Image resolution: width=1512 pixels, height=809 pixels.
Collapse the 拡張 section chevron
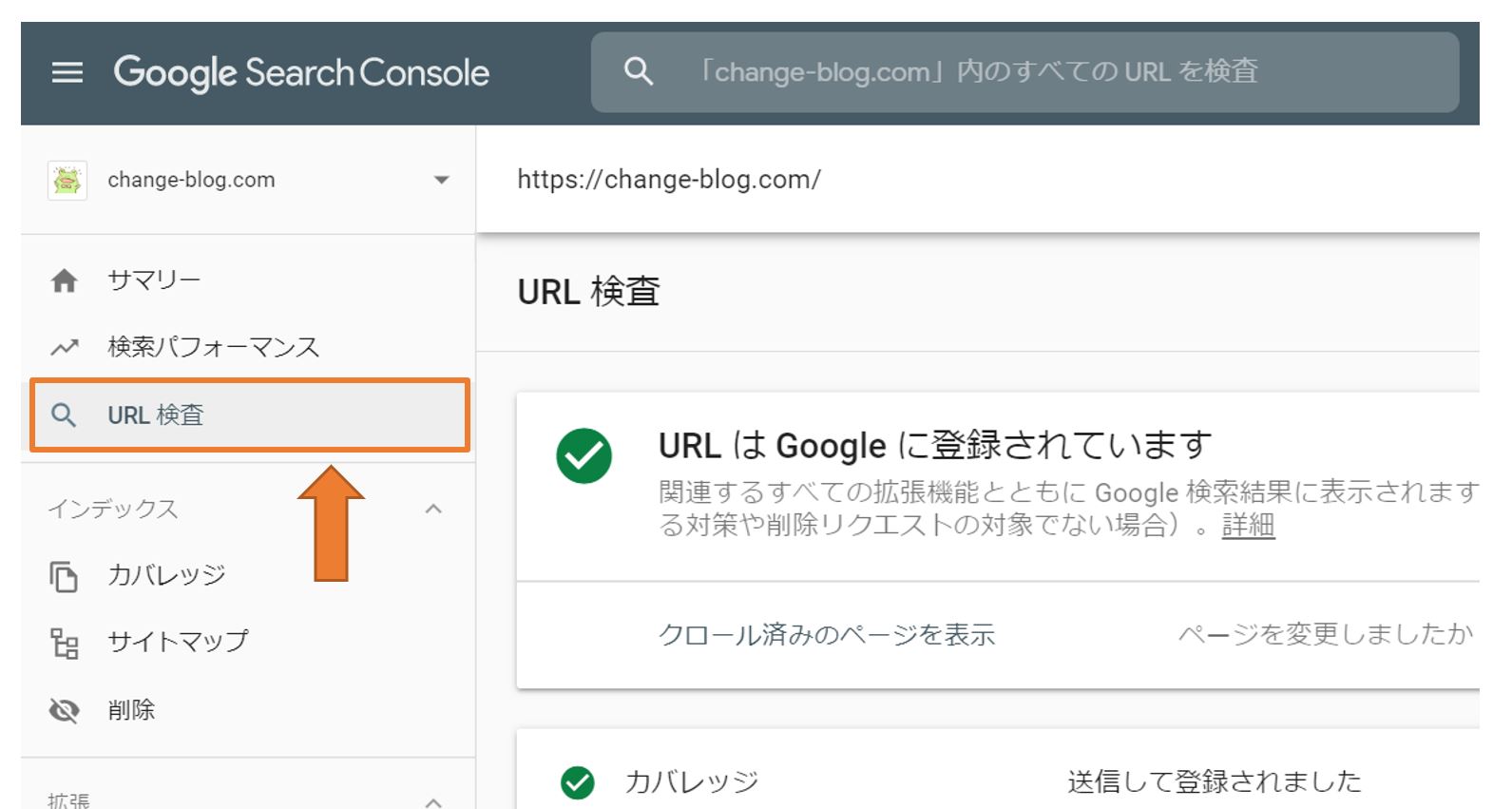433,801
